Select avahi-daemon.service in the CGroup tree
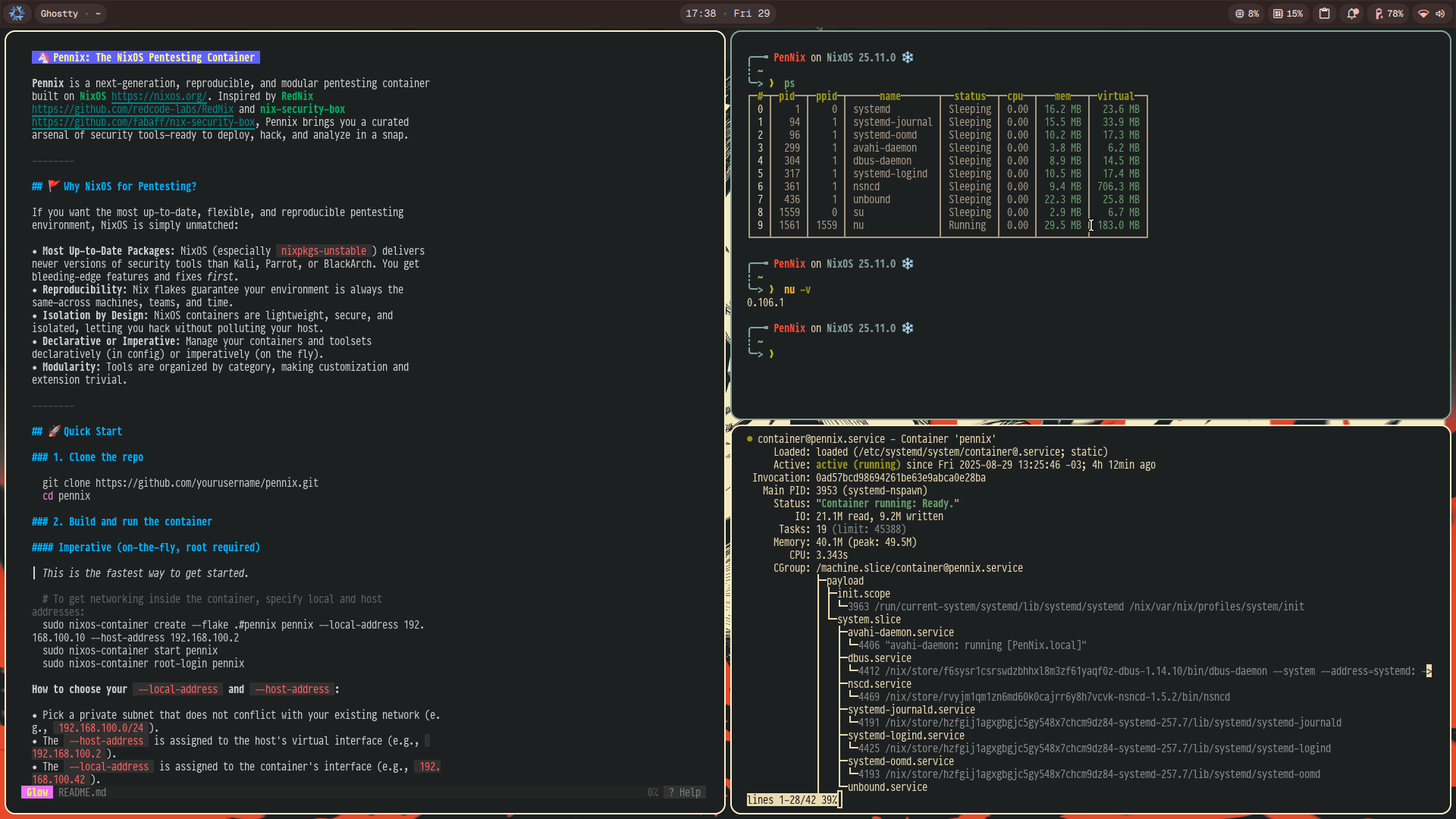The height and width of the screenshot is (819, 1456). click(x=900, y=632)
